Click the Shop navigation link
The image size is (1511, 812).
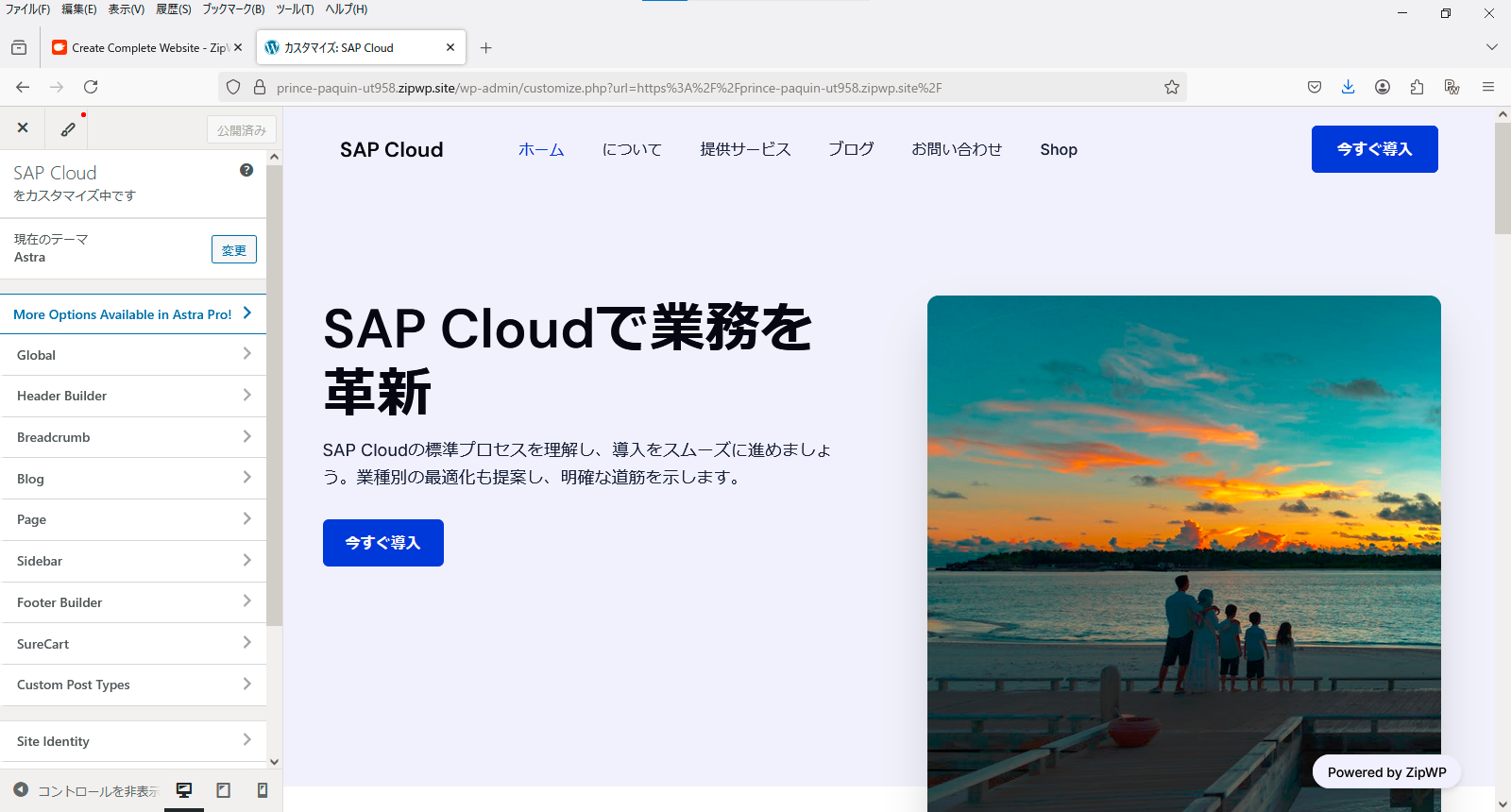1059,149
